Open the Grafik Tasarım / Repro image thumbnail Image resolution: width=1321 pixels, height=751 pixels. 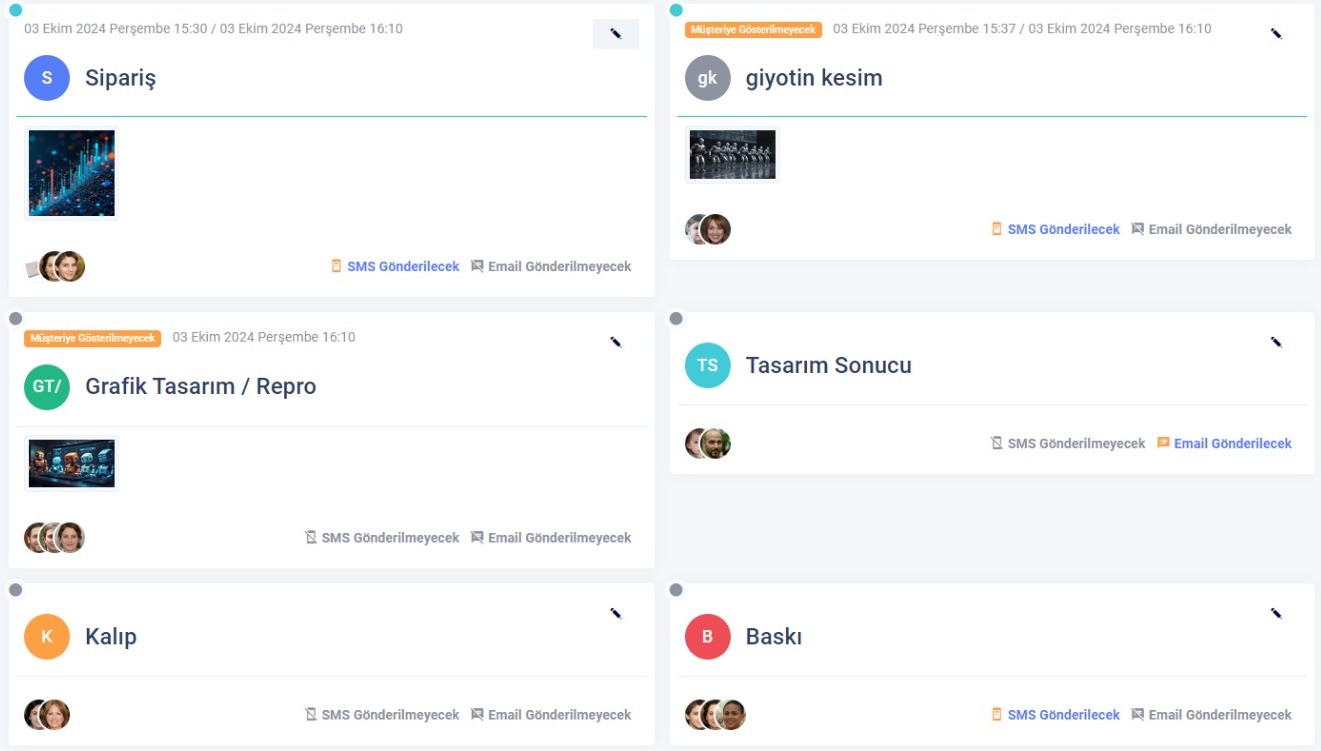70,462
